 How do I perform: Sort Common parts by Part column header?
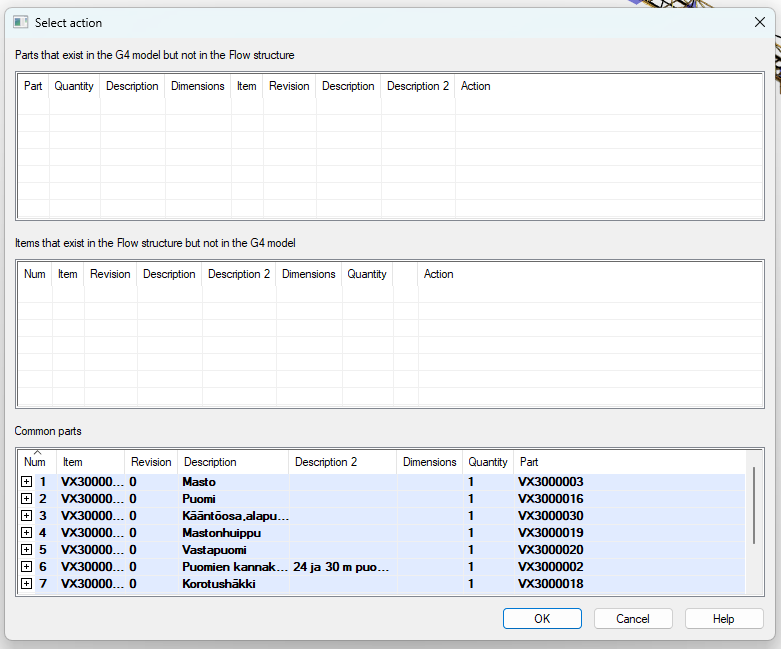529,462
